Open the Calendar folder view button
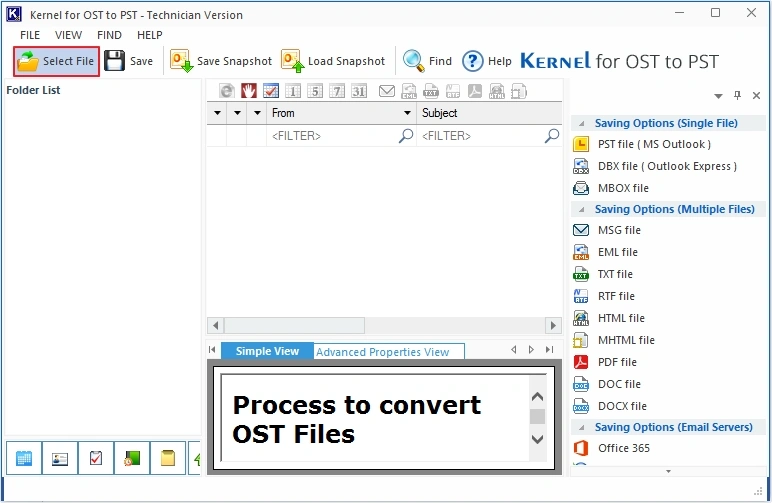 (24, 458)
